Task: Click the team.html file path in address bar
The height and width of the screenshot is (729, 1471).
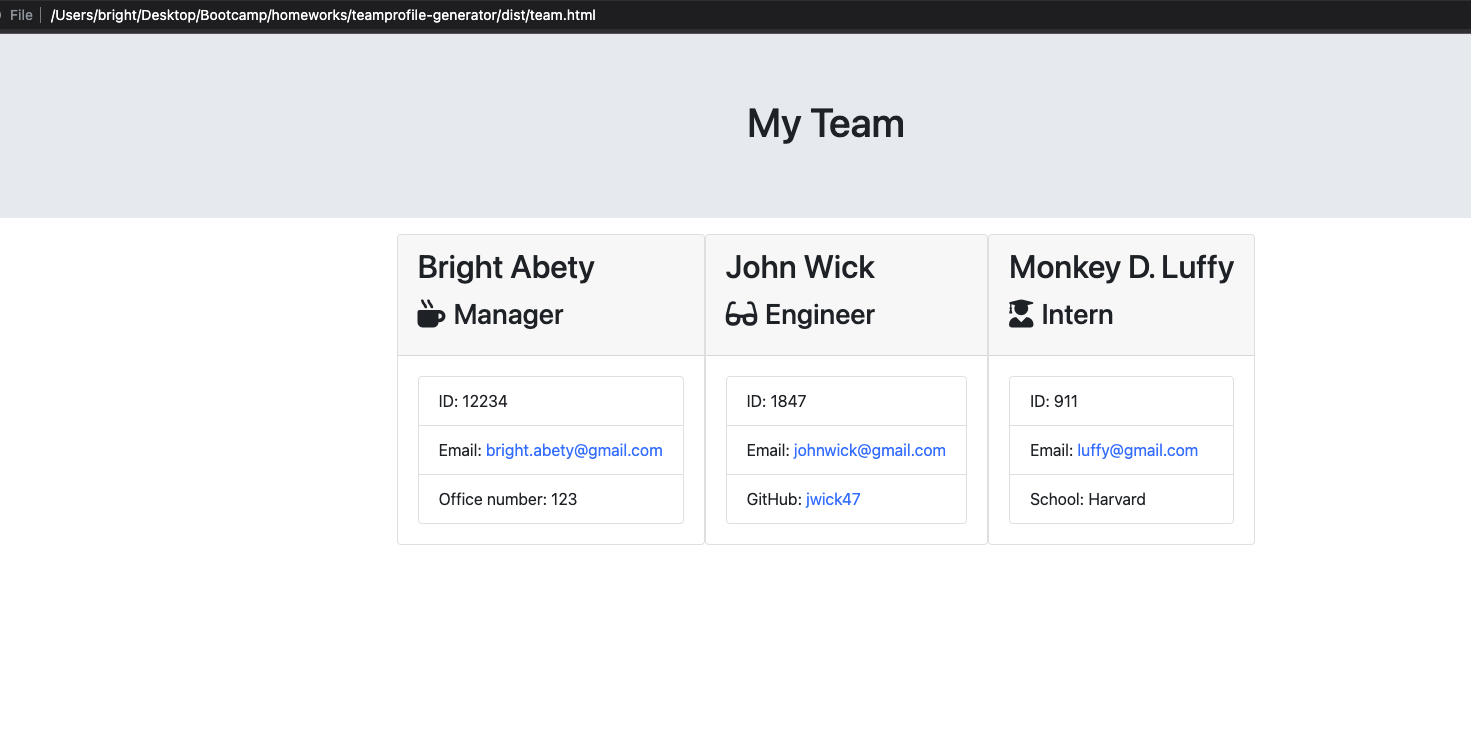Action: click(x=323, y=15)
